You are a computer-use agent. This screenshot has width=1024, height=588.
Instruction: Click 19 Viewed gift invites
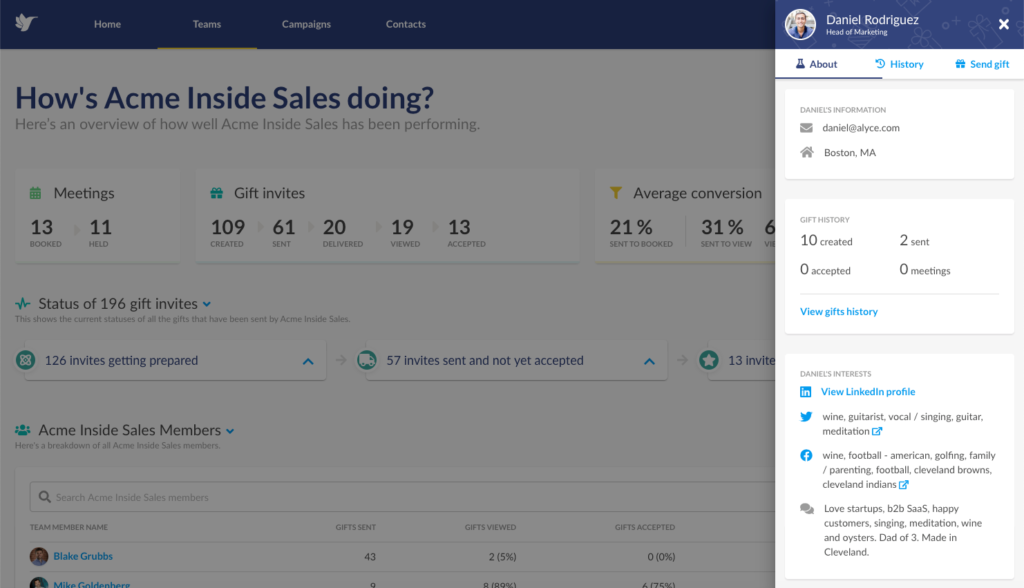[x=402, y=227]
